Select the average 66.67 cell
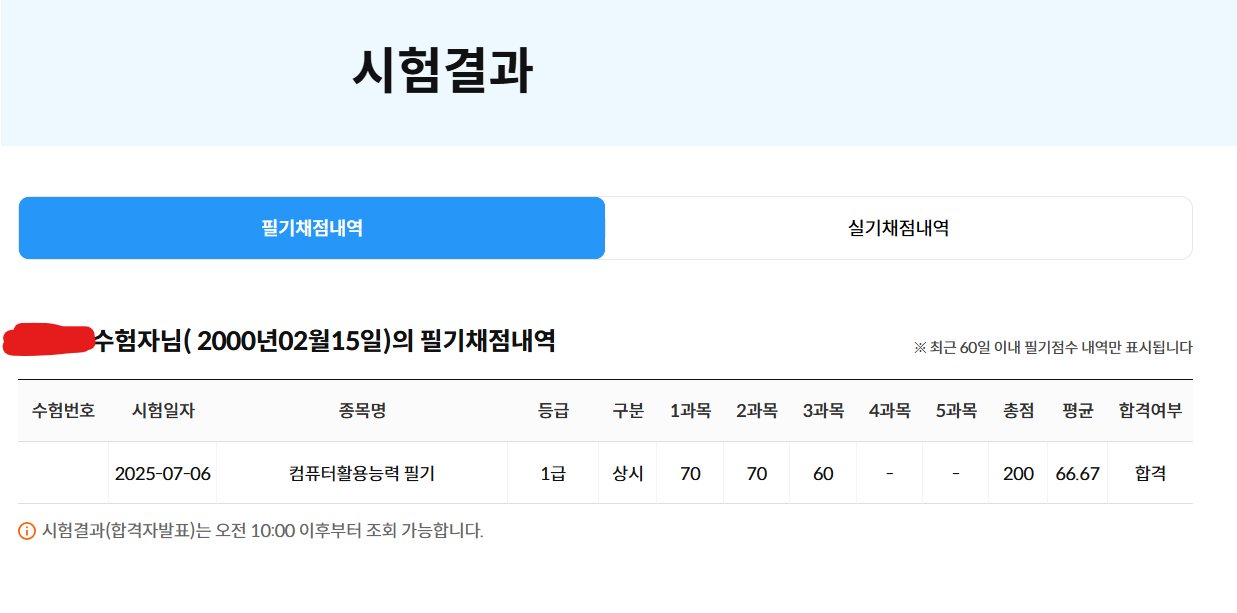The width and height of the screenshot is (1237, 613). 1077,474
